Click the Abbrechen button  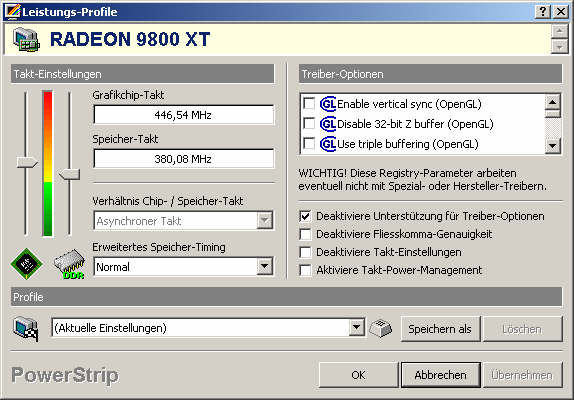440,375
